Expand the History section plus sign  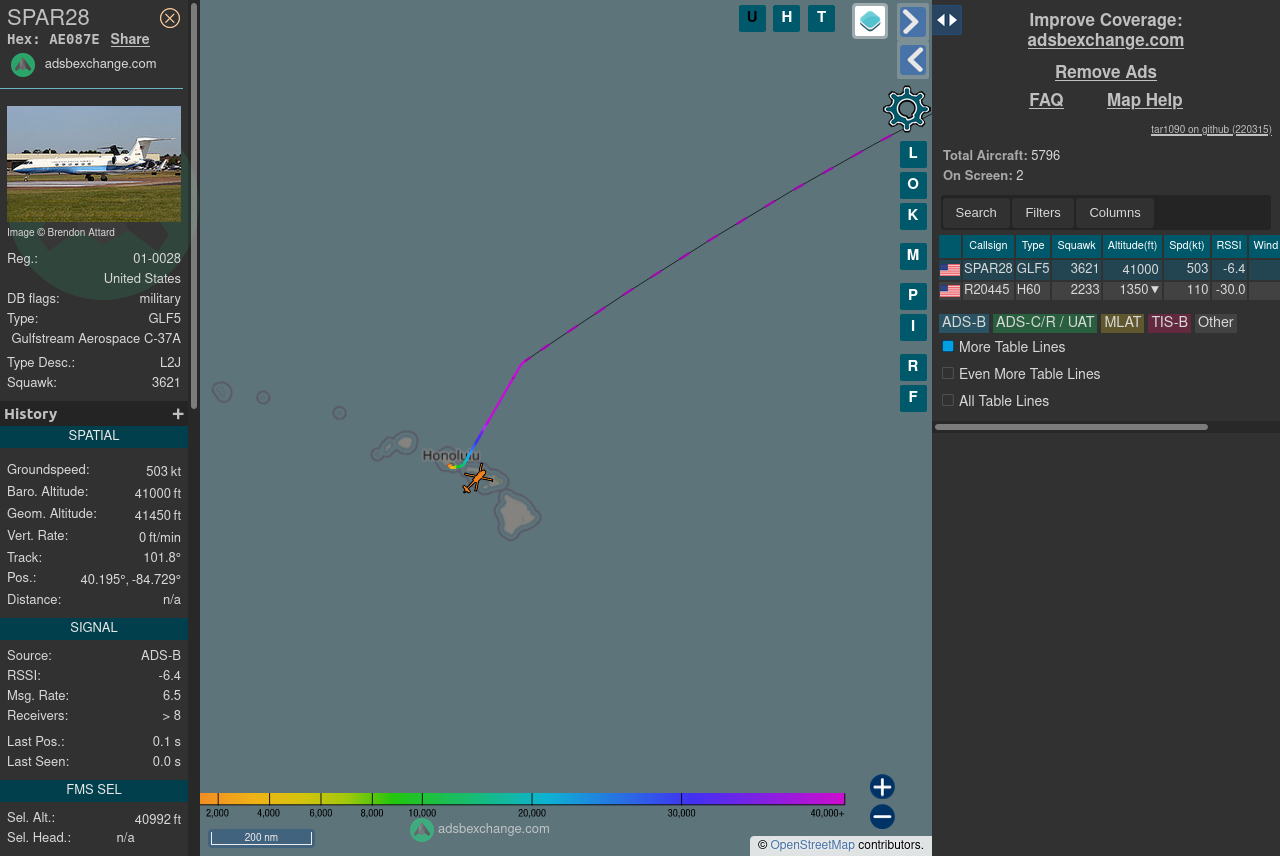(x=178, y=414)
